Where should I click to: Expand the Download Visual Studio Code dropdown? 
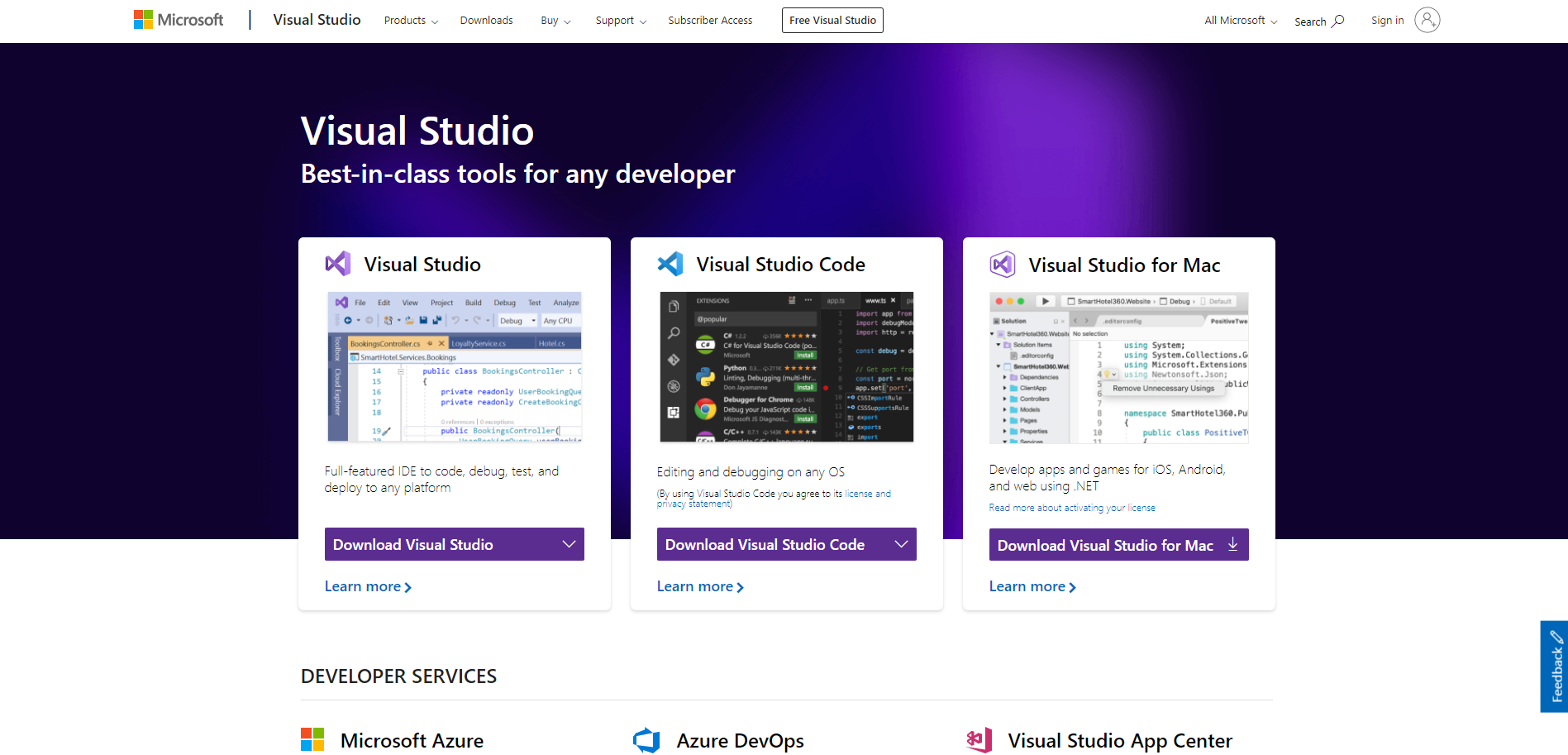click(x=787, y=544)
